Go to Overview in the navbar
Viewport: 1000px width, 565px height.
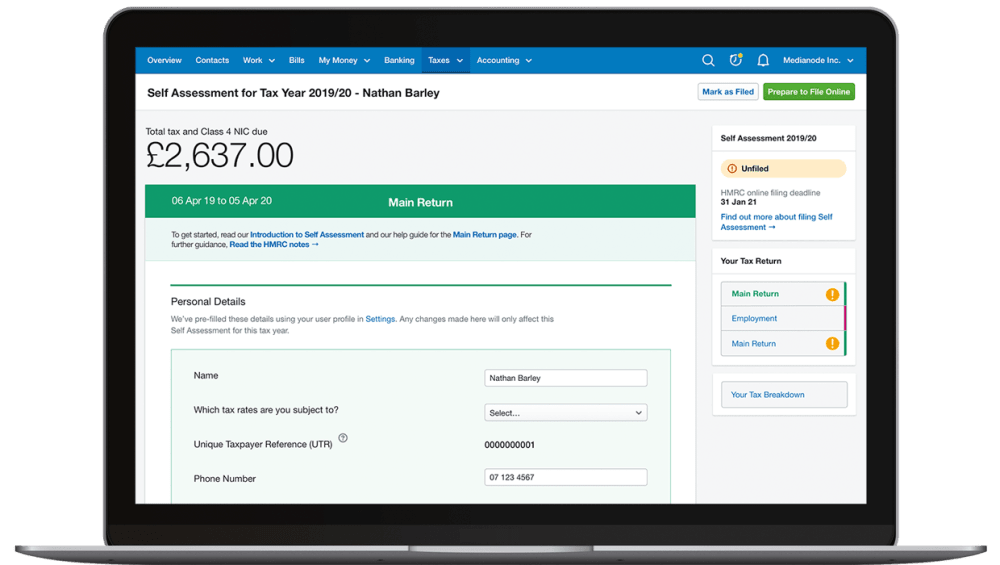165,60
